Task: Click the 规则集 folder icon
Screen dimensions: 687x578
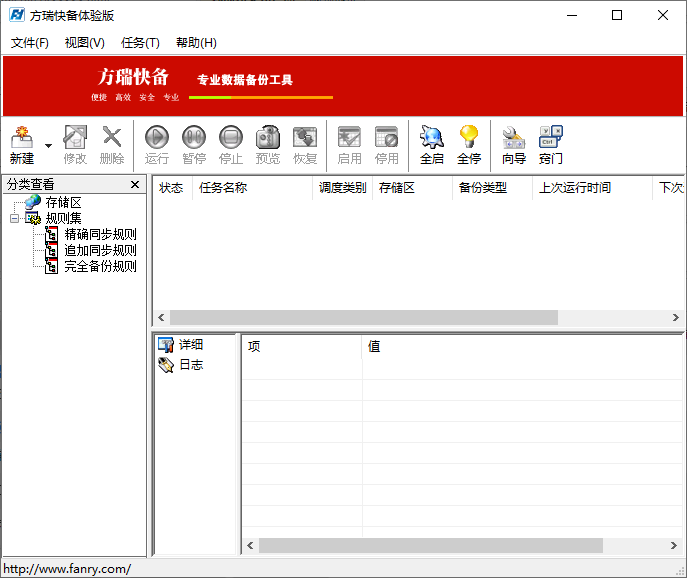Action: (33, 218)
